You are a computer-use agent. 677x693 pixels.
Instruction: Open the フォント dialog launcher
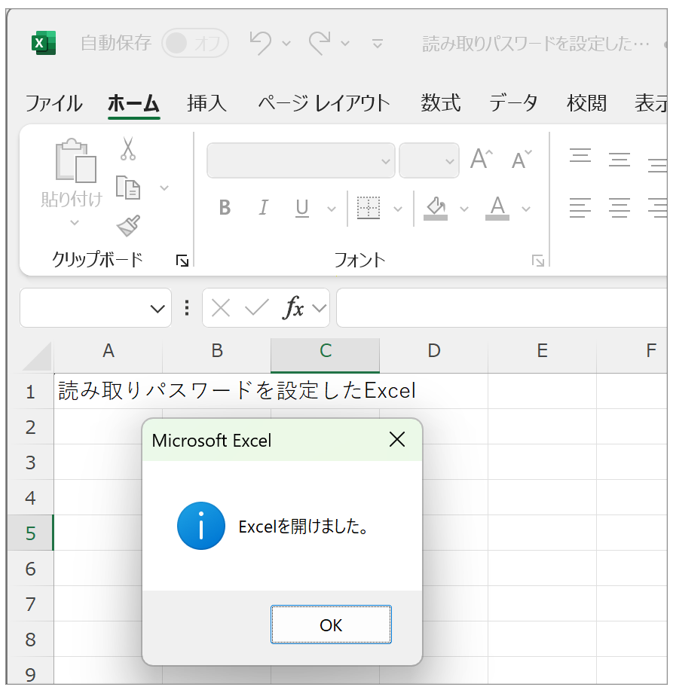[538, 261]
